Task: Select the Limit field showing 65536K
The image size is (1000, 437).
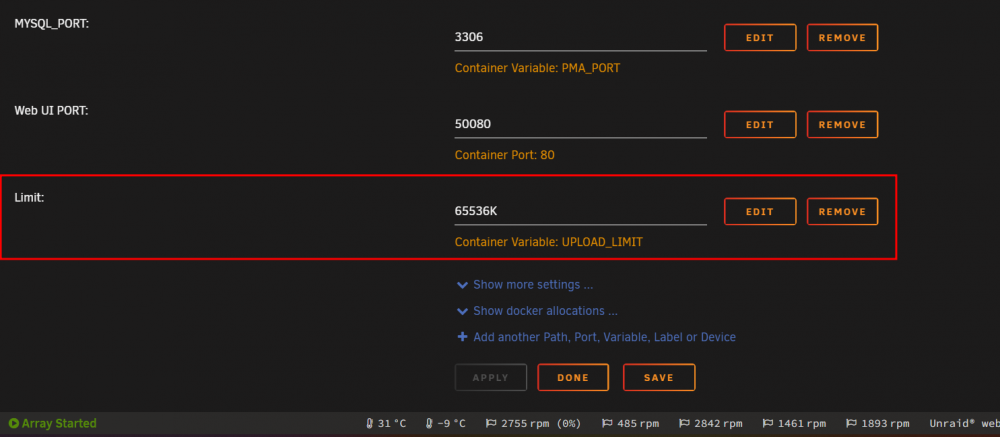Action: [580, 211]
